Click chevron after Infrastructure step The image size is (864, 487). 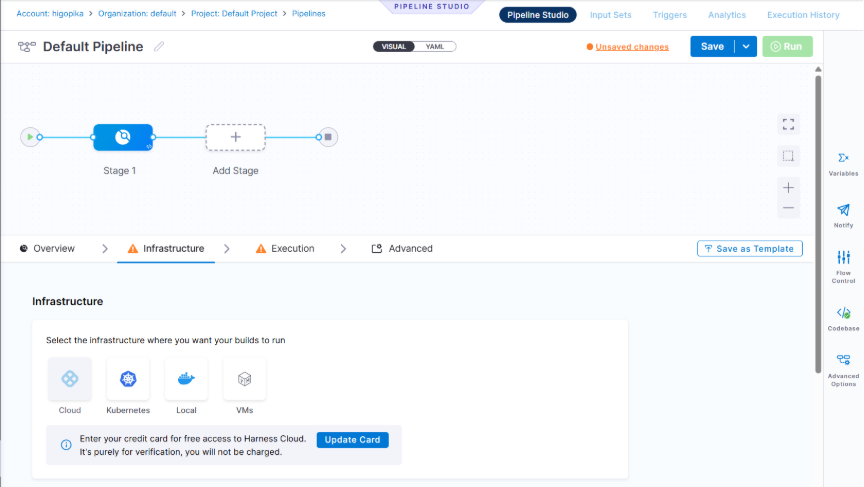click(226, 249)
